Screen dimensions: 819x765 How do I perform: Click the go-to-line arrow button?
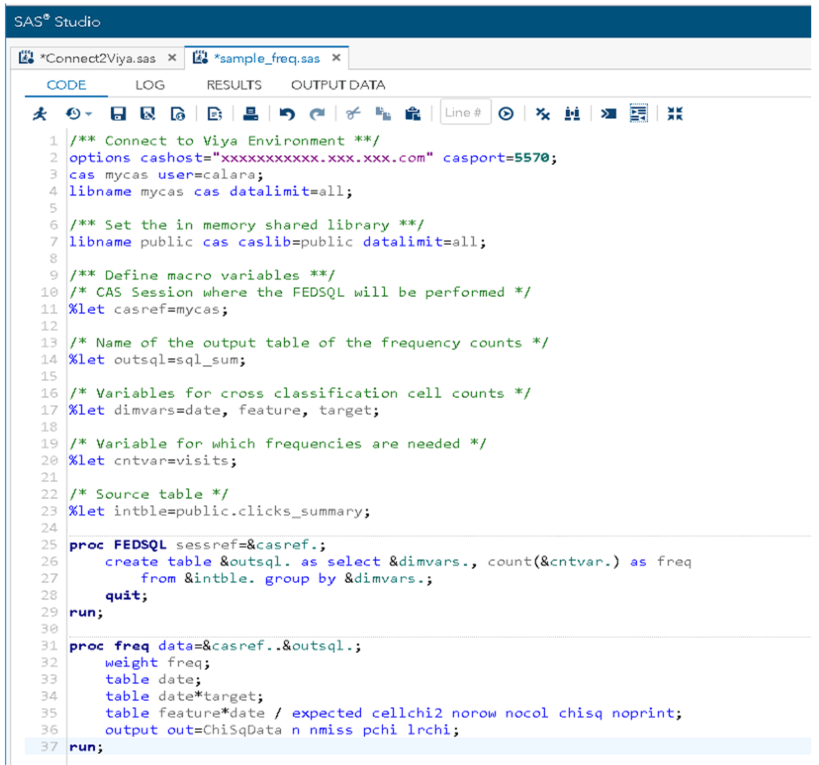pos(506,113)
